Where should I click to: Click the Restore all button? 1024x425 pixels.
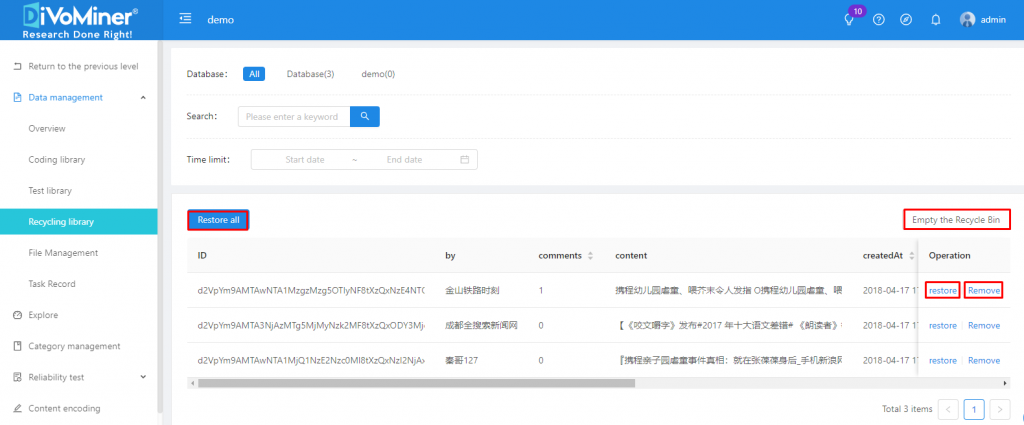[218, 220]
